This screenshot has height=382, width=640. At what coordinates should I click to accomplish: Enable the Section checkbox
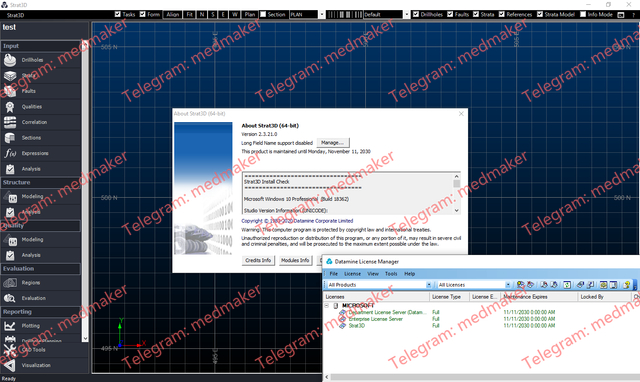point(263,14)
